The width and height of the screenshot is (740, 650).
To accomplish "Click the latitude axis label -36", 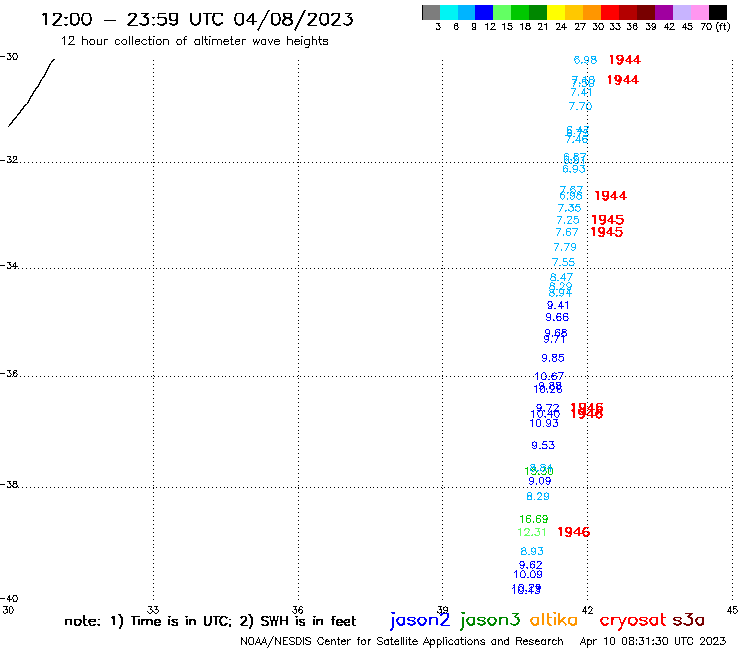I will [9, 373].
